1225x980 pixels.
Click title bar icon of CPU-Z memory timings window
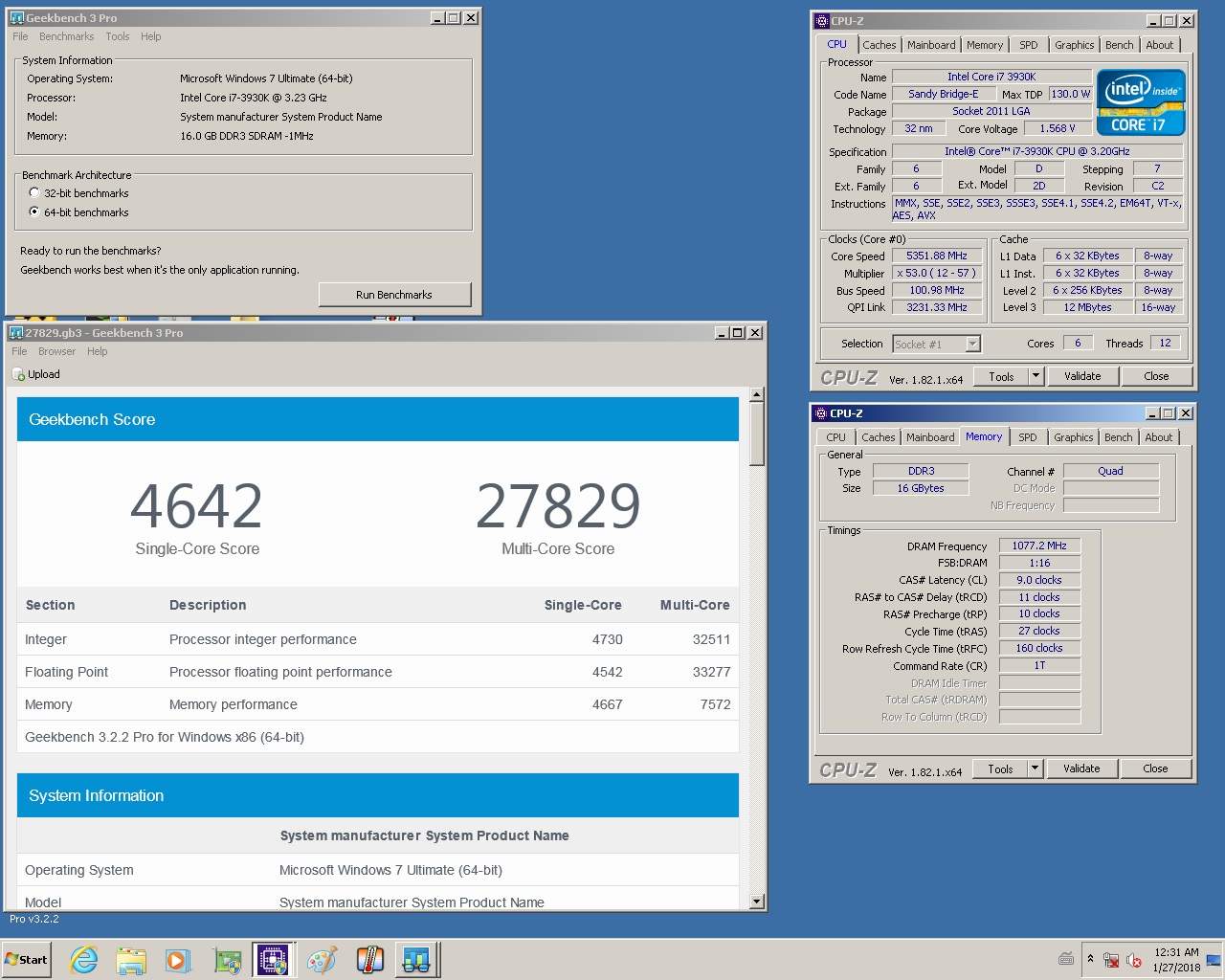click(820, 412)
